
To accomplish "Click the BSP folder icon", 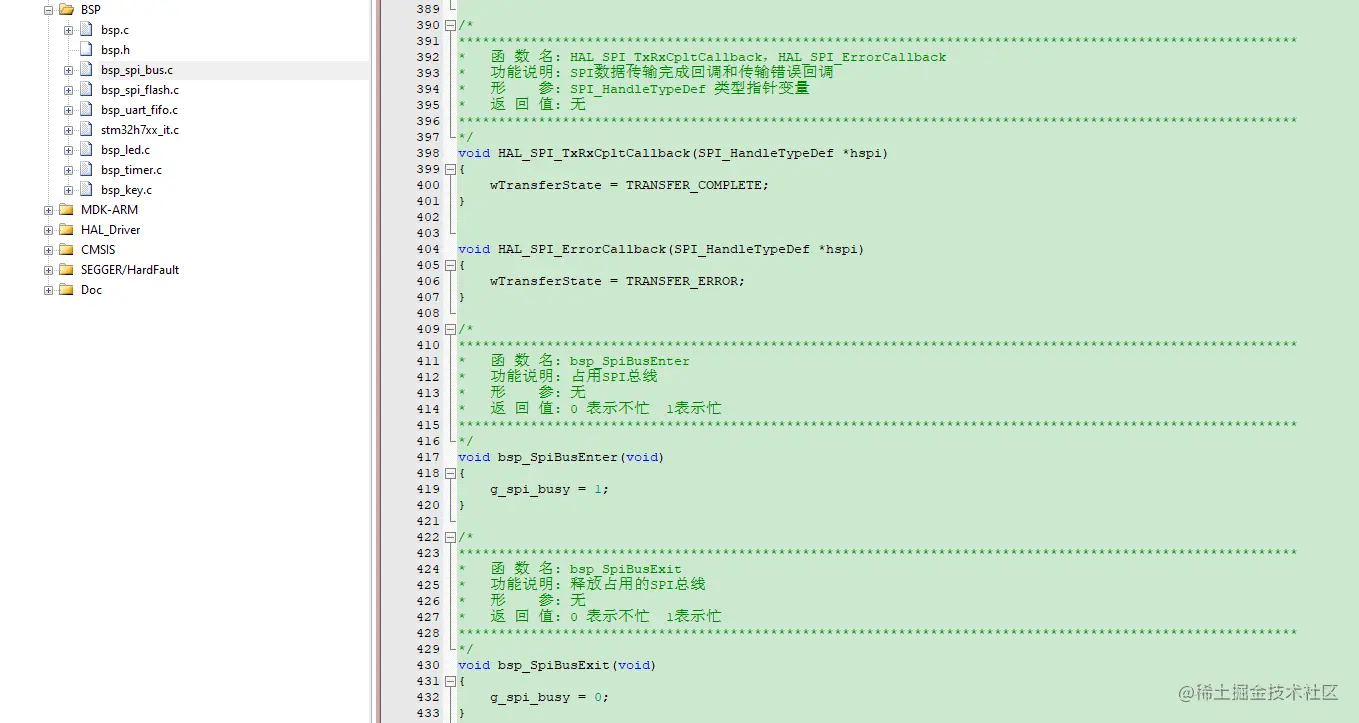I will click(66, 10).
